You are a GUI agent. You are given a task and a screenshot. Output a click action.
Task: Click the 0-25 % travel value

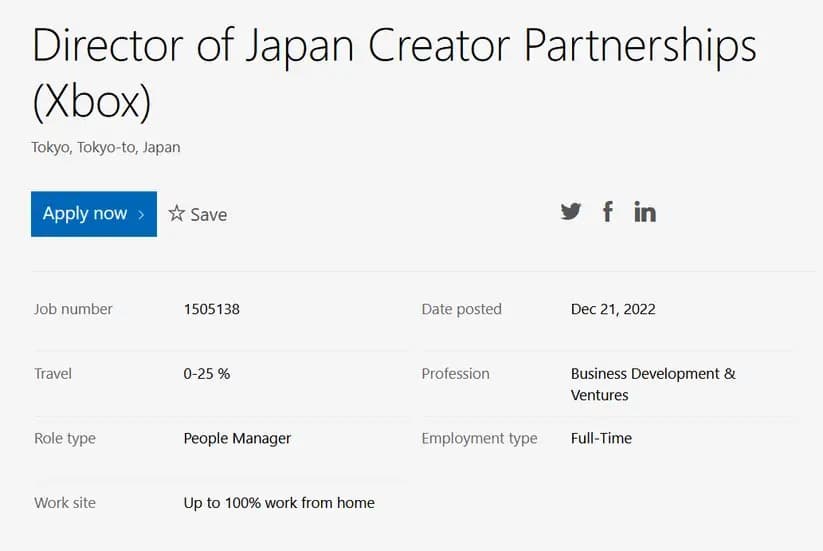click(207, 373)
